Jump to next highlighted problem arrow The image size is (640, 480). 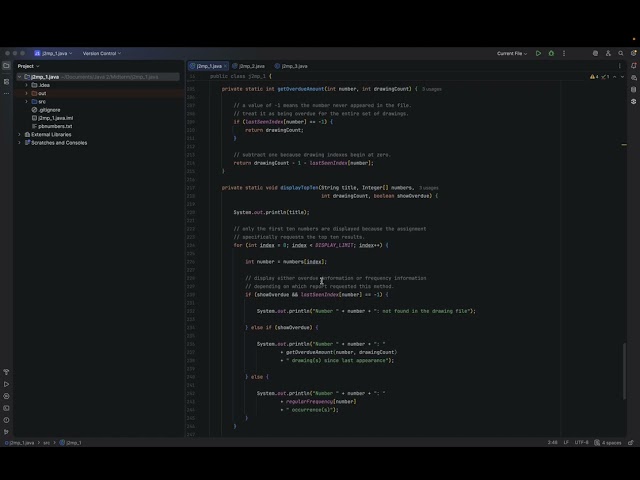pos(622,77)
